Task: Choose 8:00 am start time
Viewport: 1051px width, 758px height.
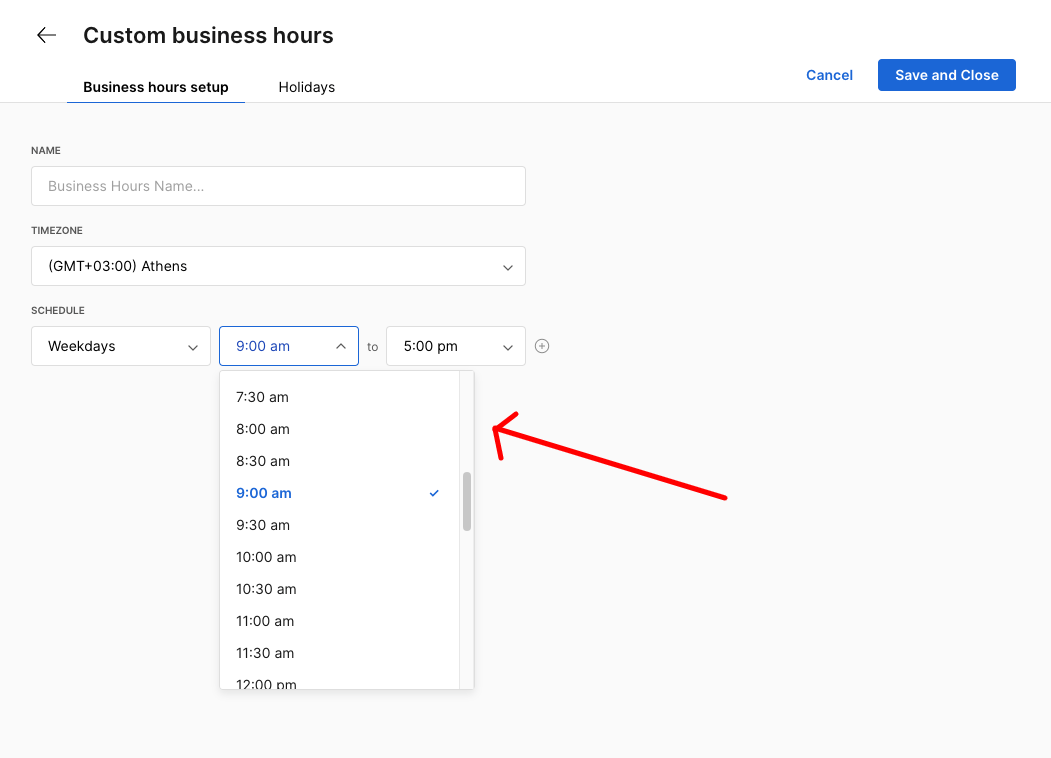Action: point(262,429)
